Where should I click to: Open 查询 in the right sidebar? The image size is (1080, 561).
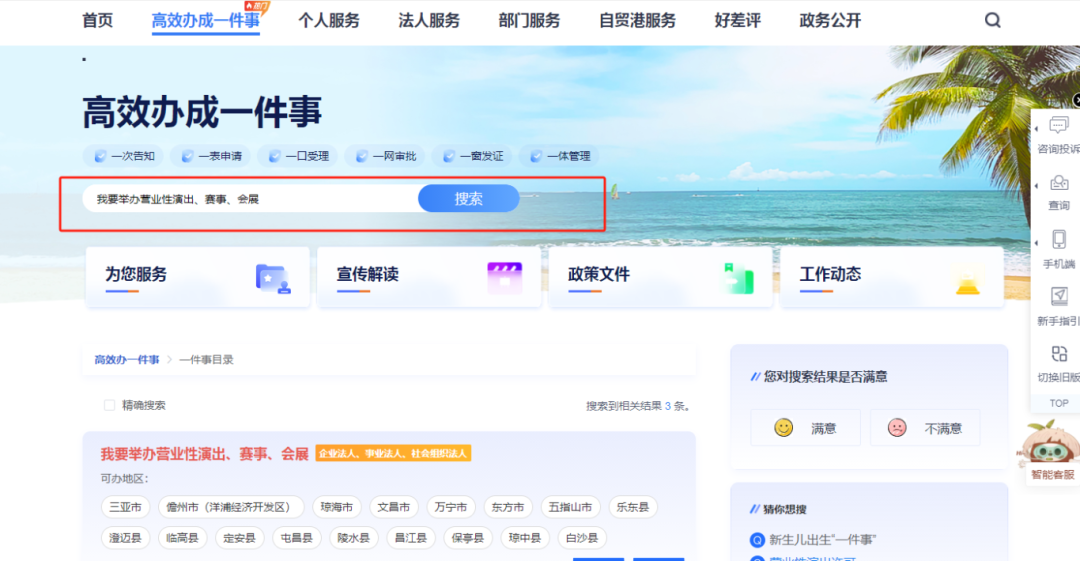(1058, 191)
